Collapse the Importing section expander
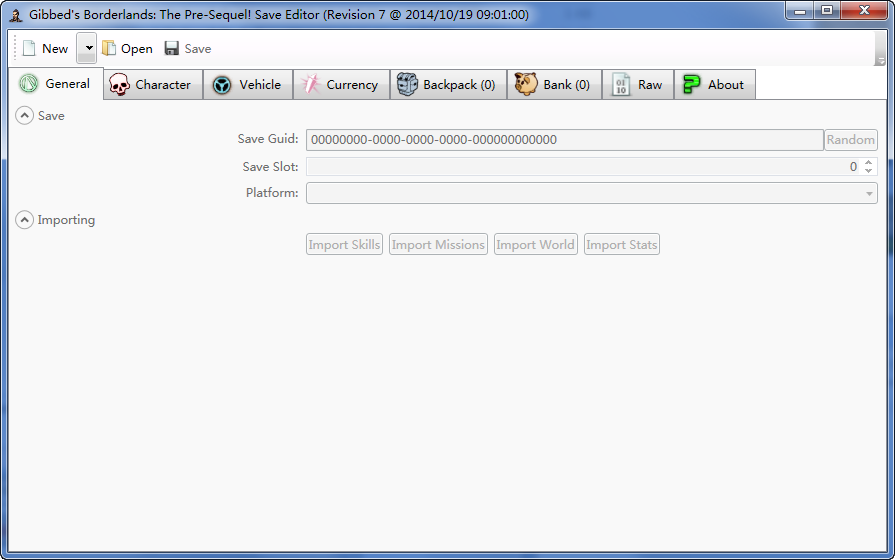 [x=25, y=220]
